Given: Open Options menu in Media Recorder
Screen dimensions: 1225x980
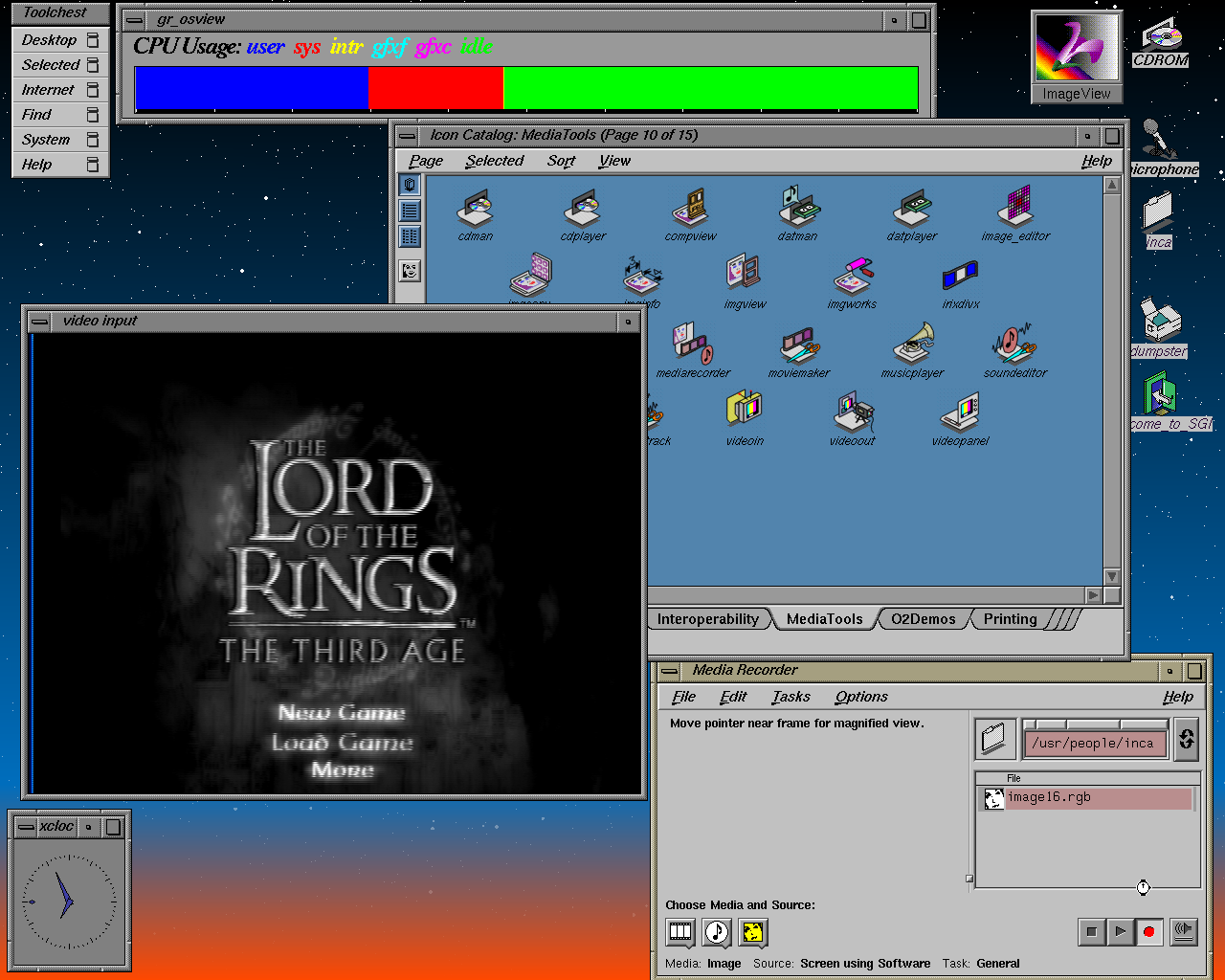Looking at the screenshot, I should click(x=861, y=697).
